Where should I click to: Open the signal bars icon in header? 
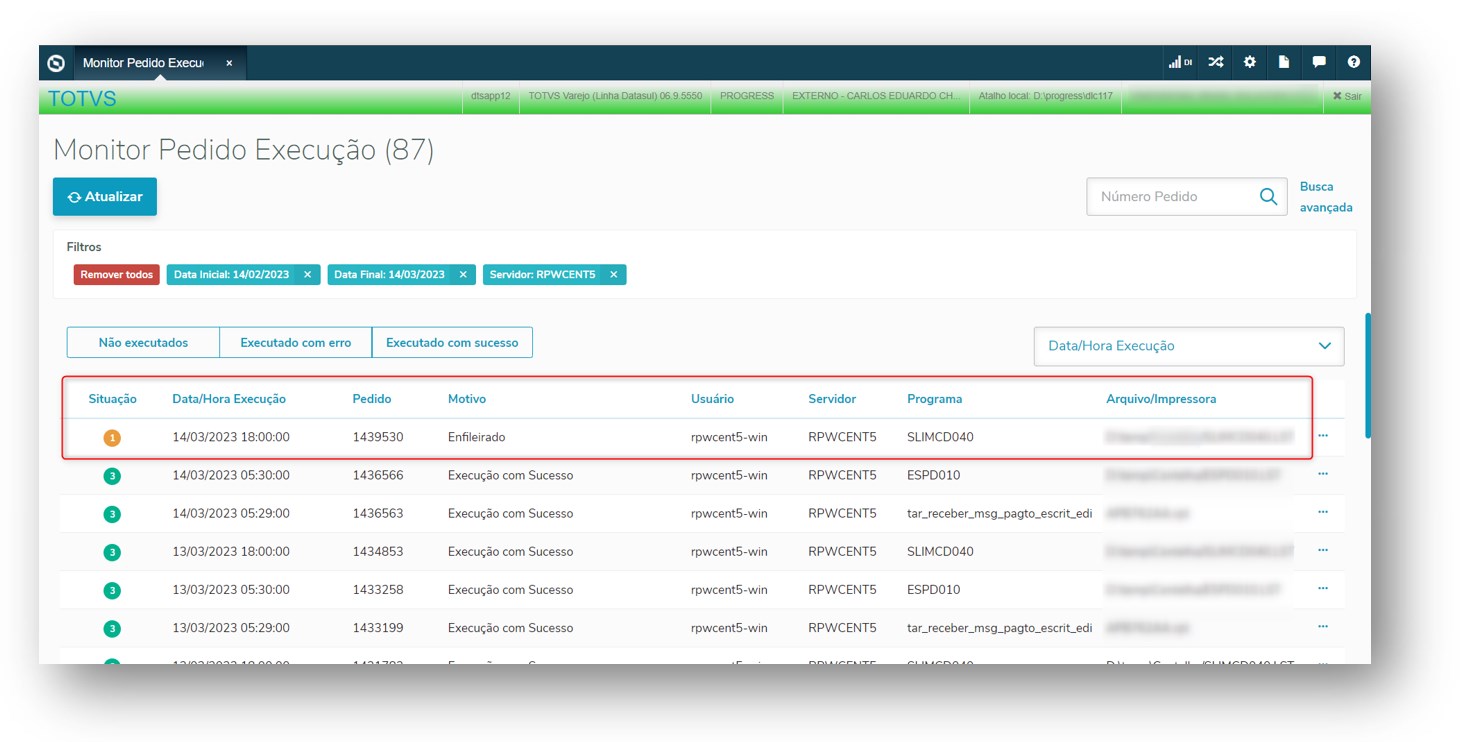pos(1180,62)
